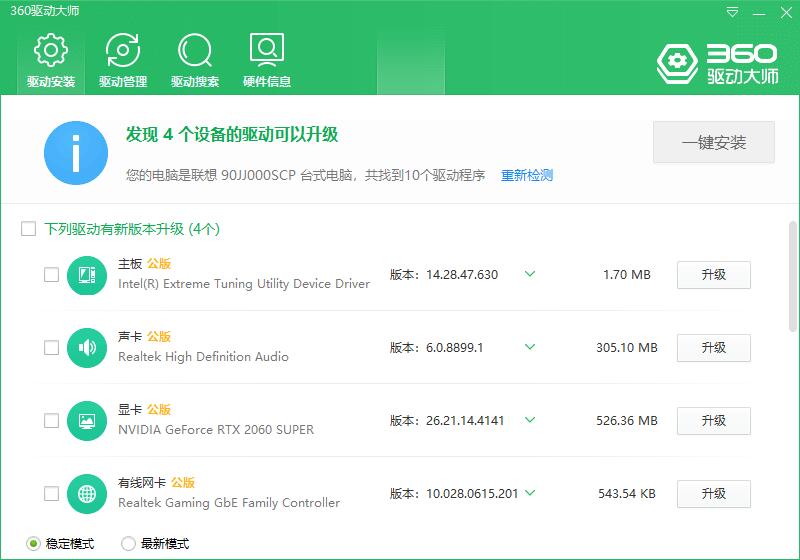Open the title bar dropdown menu arrow
The image size is (800, 560).
tap(733, 12)
